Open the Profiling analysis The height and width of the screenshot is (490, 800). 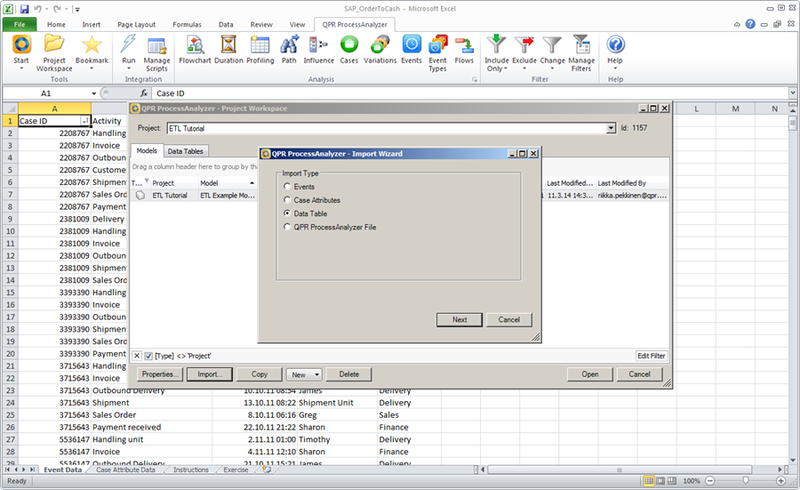[260, 50]
